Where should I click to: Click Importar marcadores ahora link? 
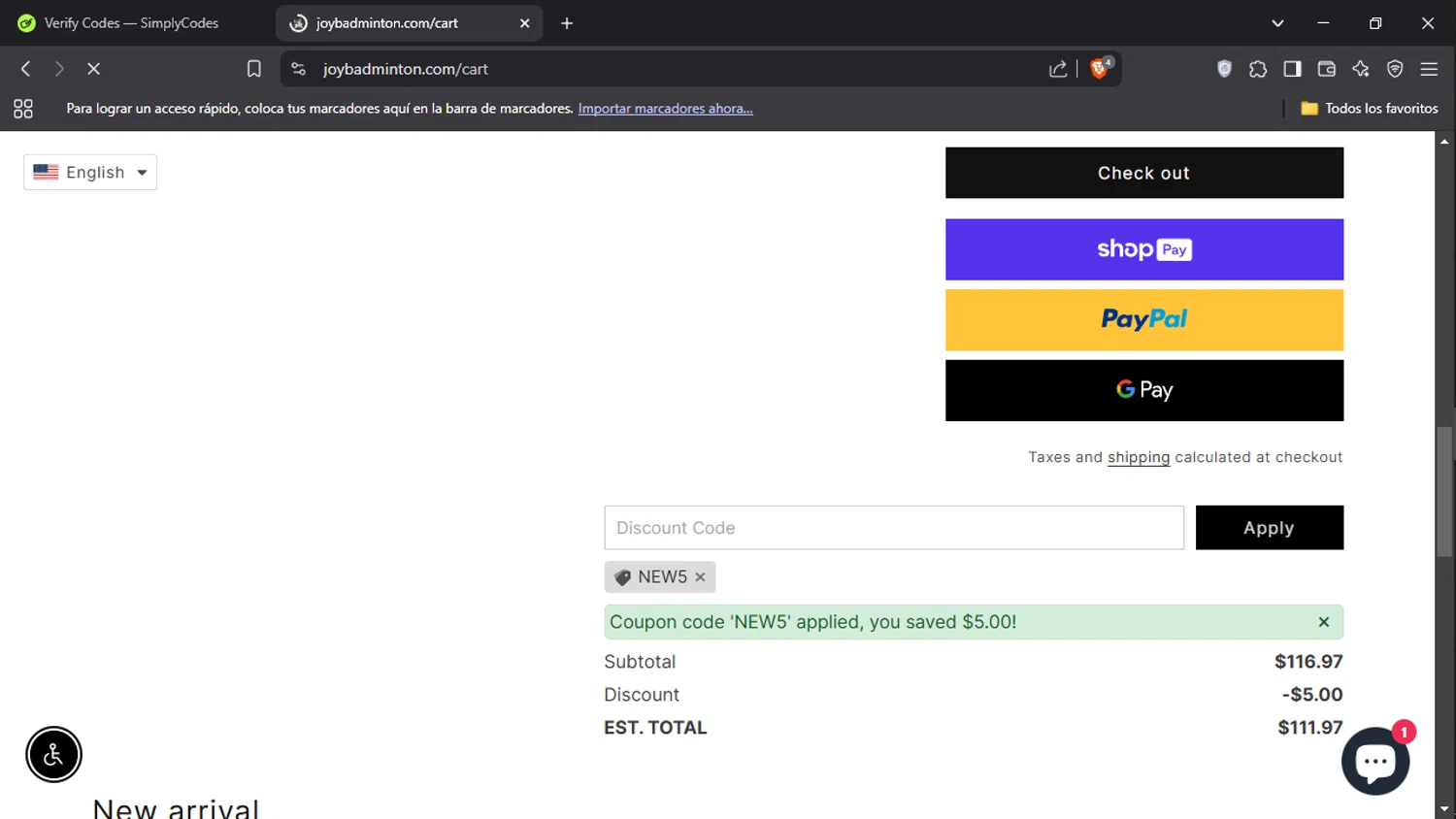pyautogui.click(x=666, y=109)
